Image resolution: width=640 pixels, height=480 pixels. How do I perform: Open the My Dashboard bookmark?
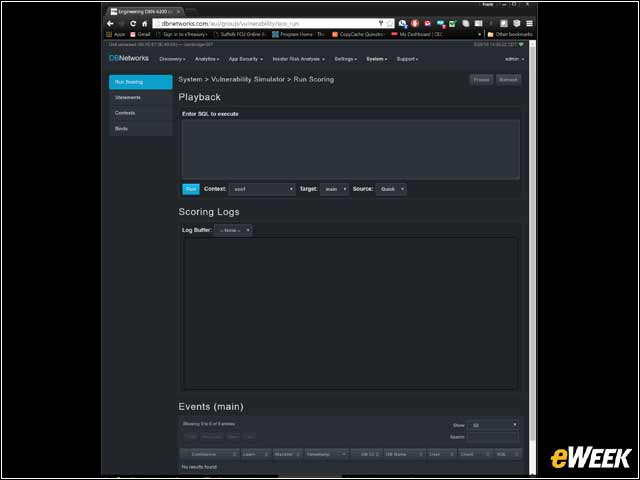417,35
